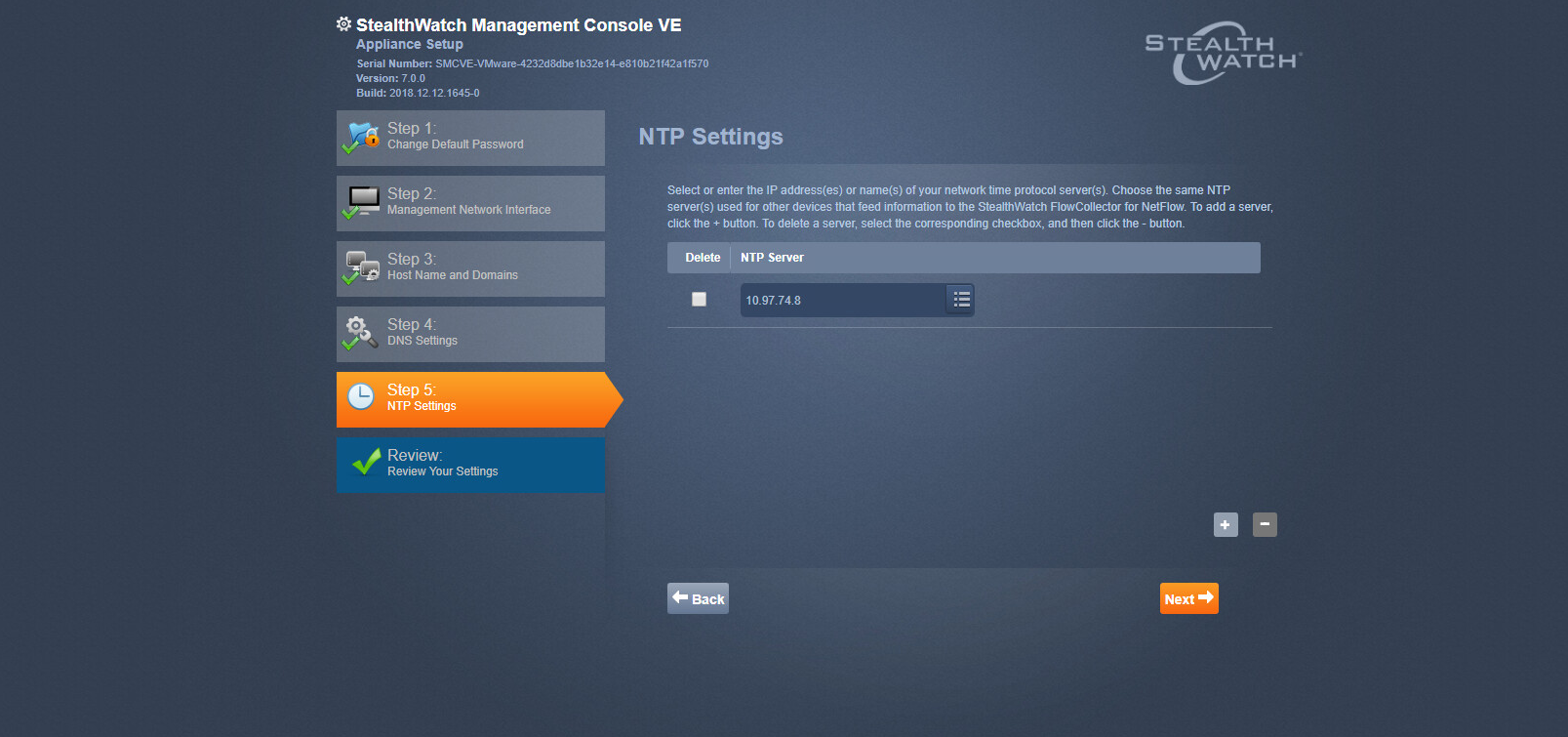Add a new NTP server with plus button
Viewport: 1568px width, 737px height.
tap(1226, 525)
